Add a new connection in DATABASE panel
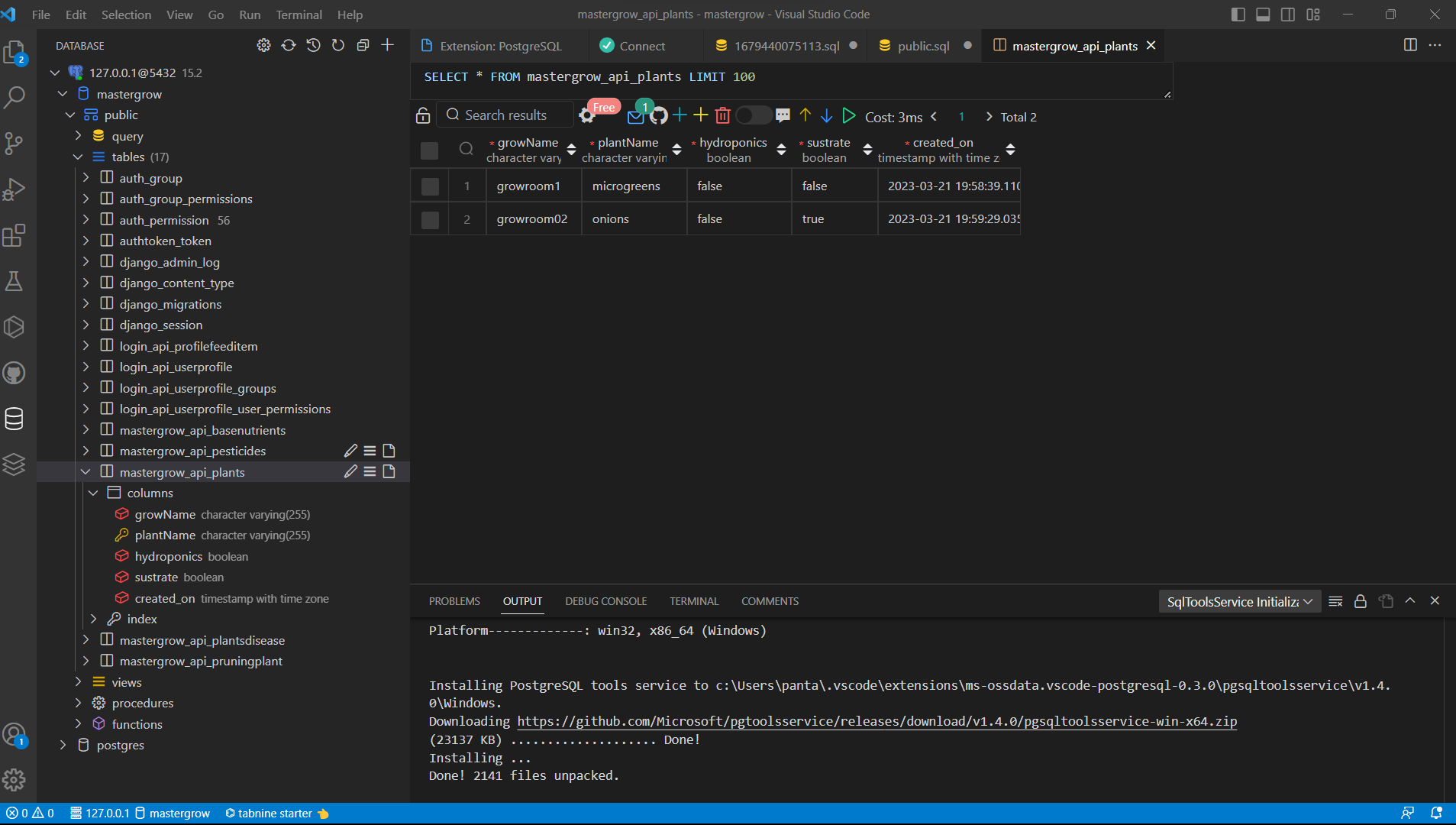The image size is (1456, 825). tap(388, 46)
